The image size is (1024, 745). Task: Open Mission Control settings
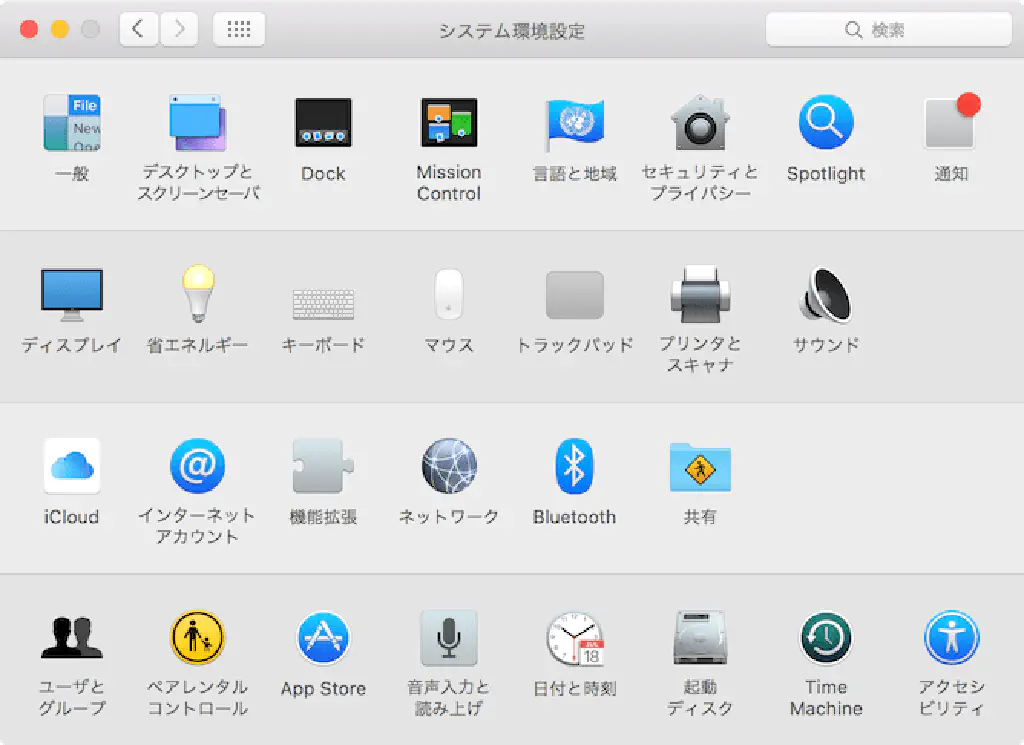448,124
